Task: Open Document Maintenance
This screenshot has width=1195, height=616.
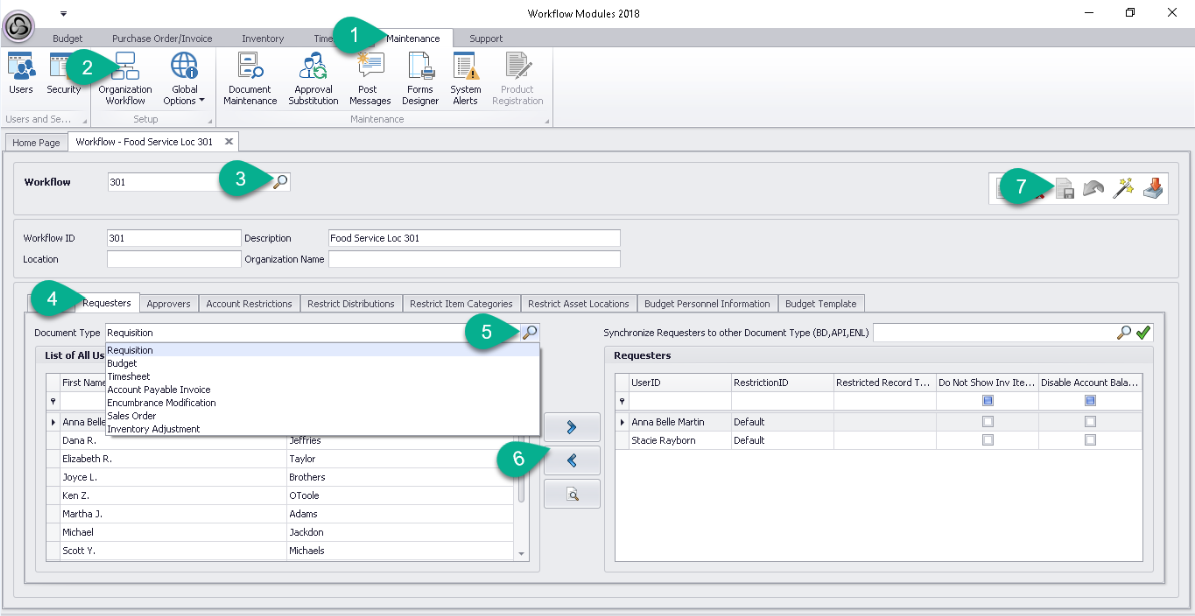Action: pyautogui.click(x=250, y=79)
